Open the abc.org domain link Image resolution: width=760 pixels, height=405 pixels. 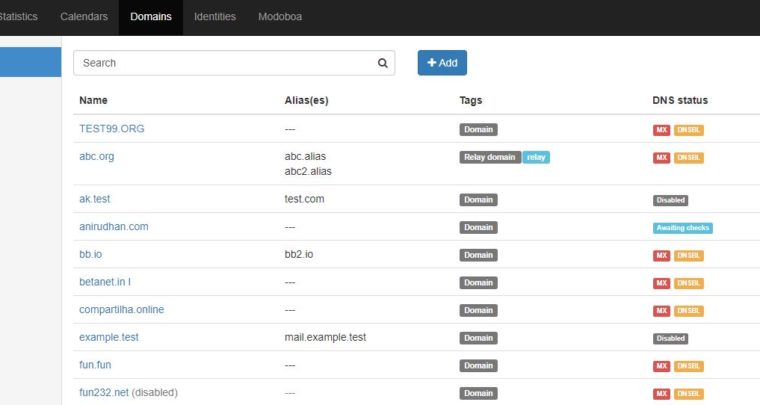[x=96, y=157]
